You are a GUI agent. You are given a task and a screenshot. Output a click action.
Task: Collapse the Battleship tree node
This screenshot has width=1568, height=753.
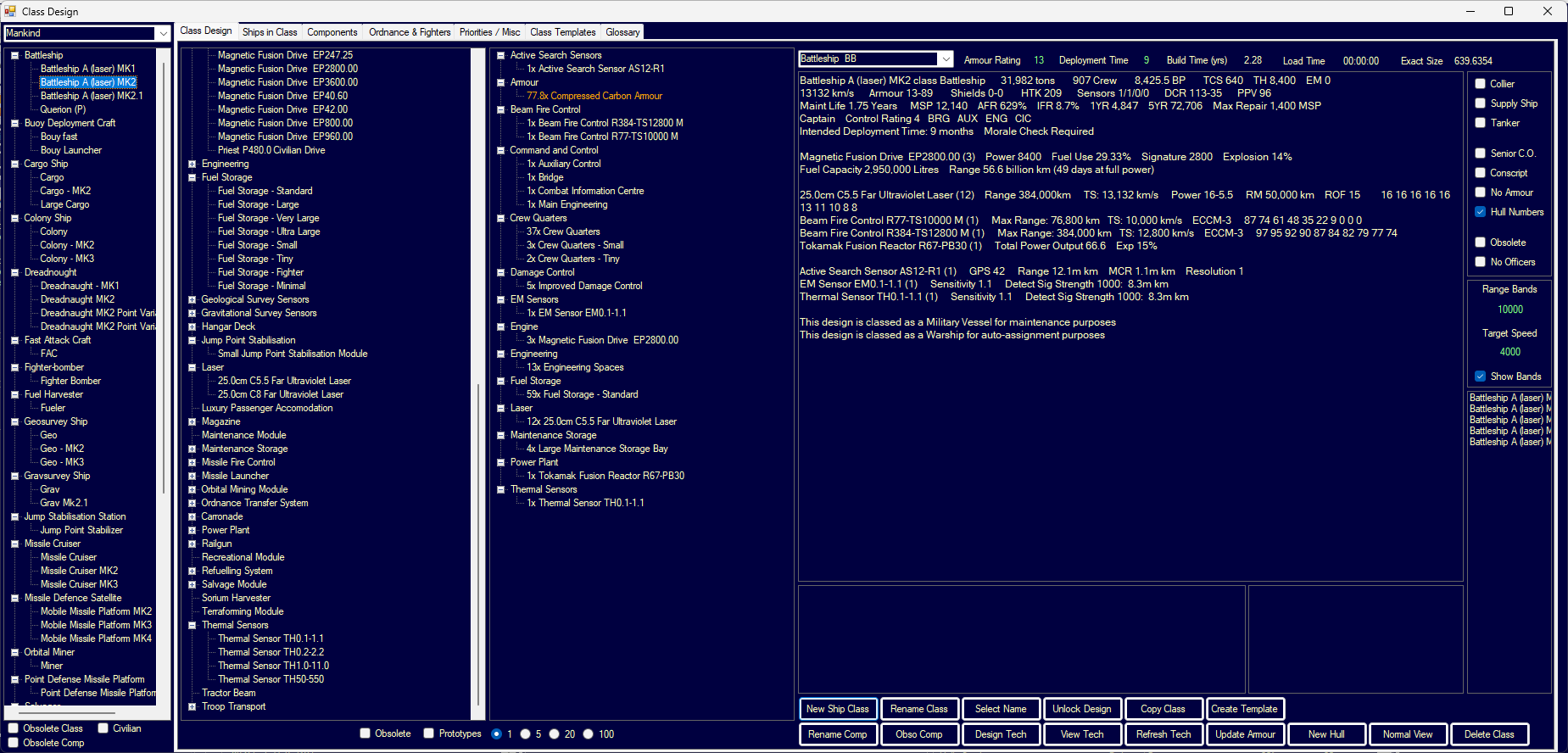coord(15,55)
